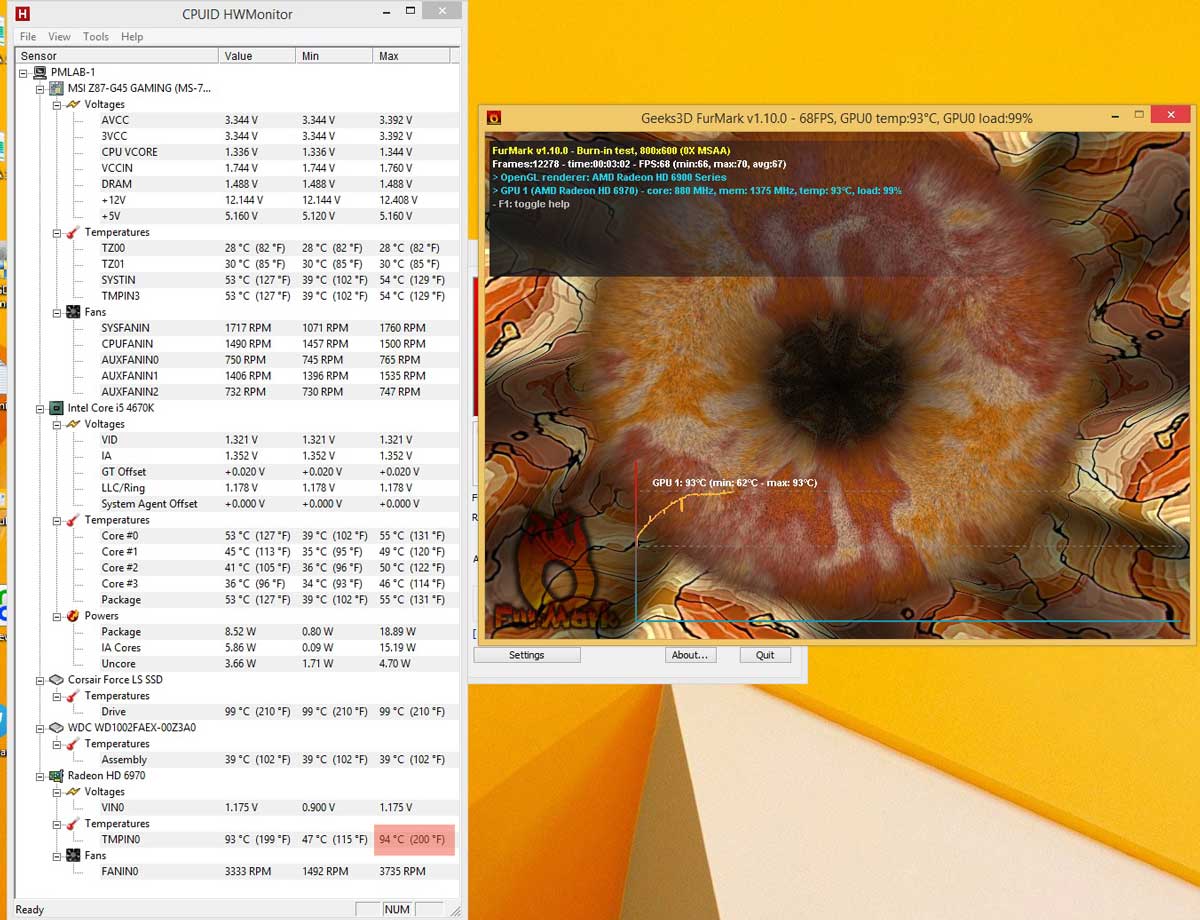1200x920 pixels.
Task: Click the Corsair Force LS SSD drive icon
Action: pyautogui.click(x=57, y=680)
